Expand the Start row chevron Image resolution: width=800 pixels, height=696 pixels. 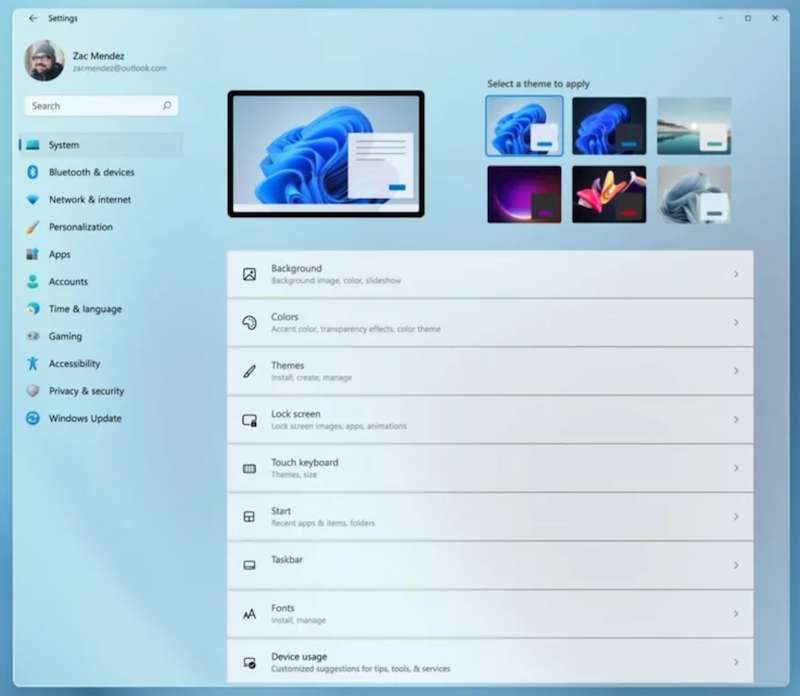[736, 517]
